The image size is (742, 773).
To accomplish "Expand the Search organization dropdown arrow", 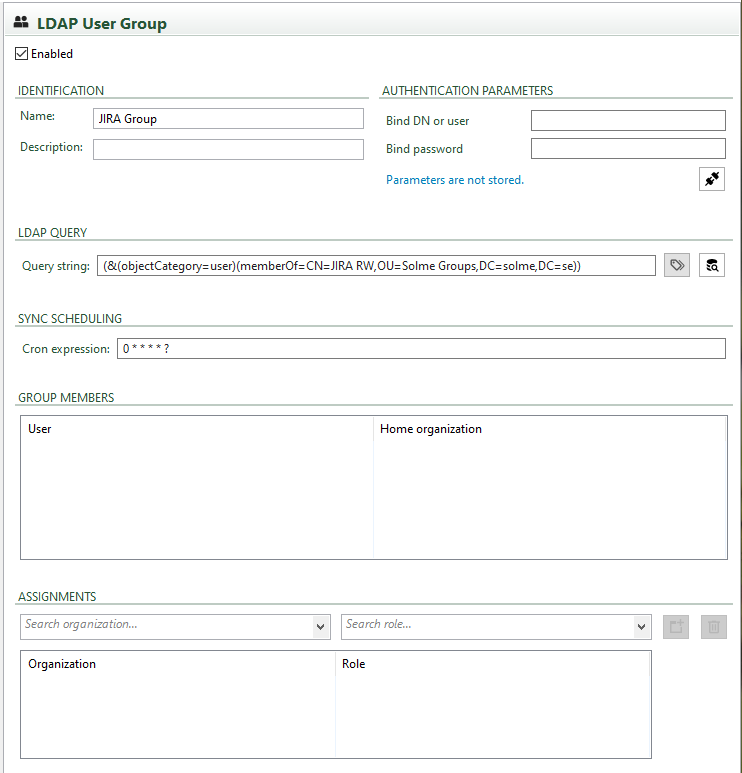I will [320, 627].
